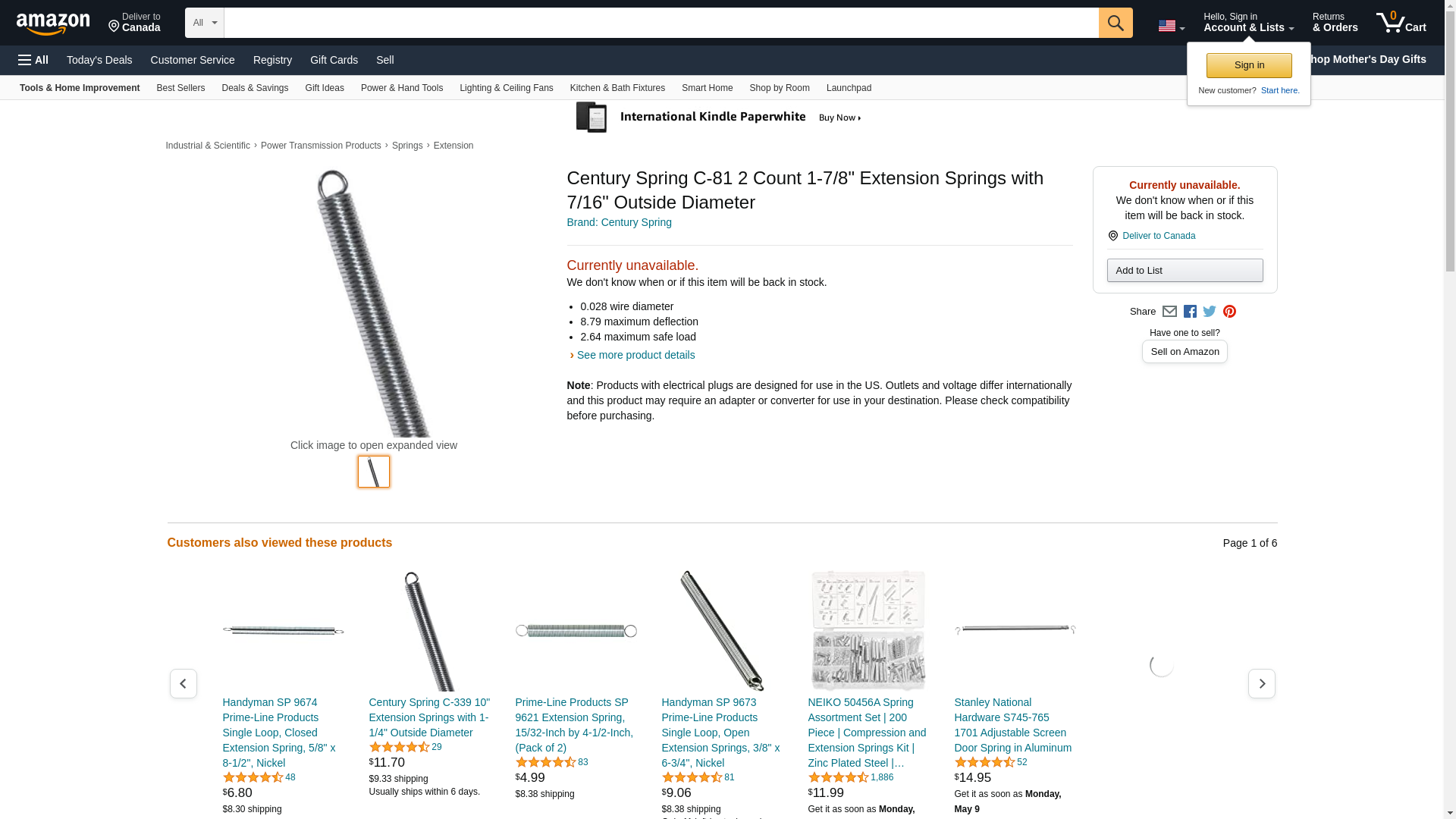Click the magnifying glass search button
This screenshot has height=819, width=1456.
coord(1115,23)
